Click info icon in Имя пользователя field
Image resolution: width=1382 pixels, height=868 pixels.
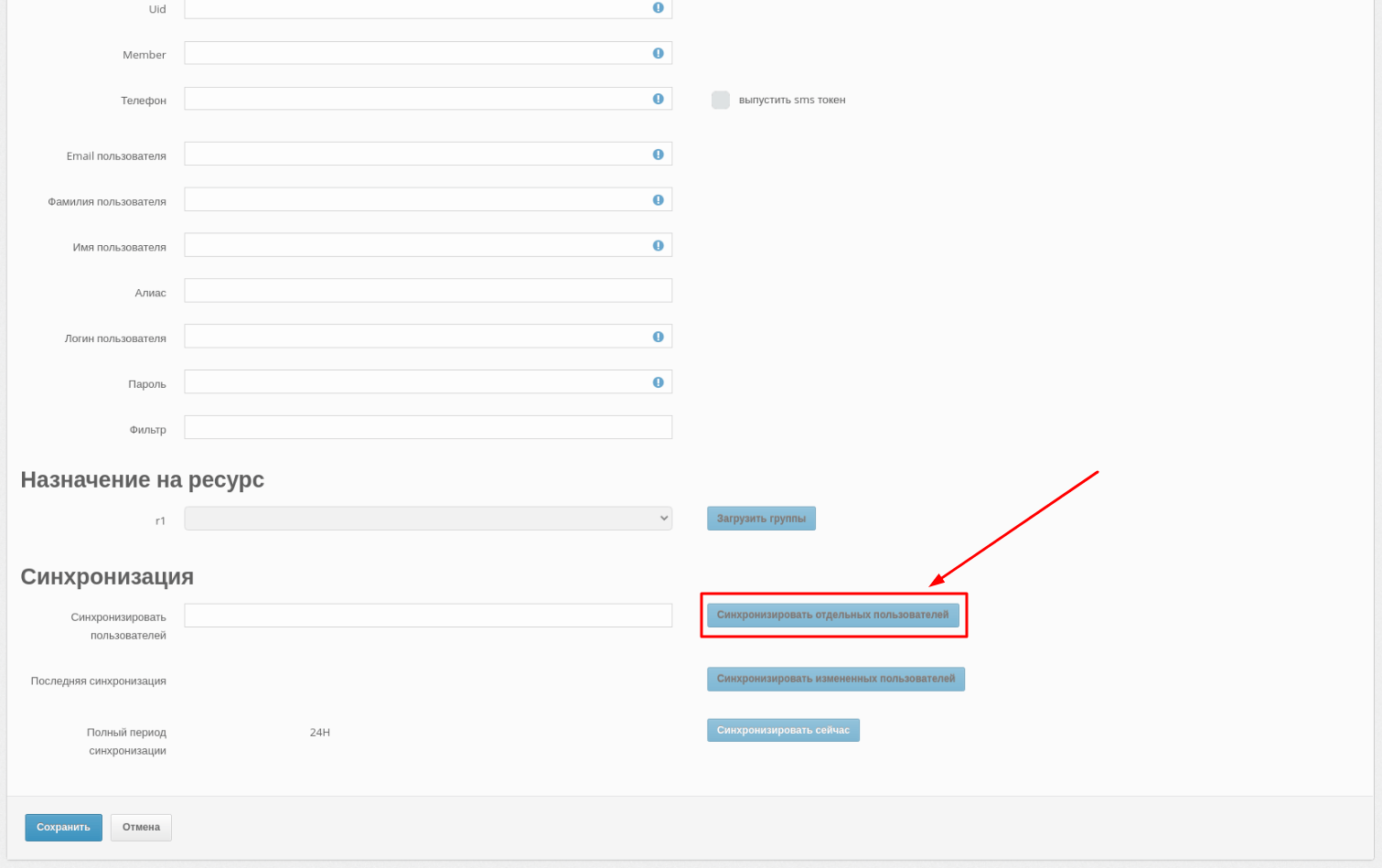coord(658,245)
